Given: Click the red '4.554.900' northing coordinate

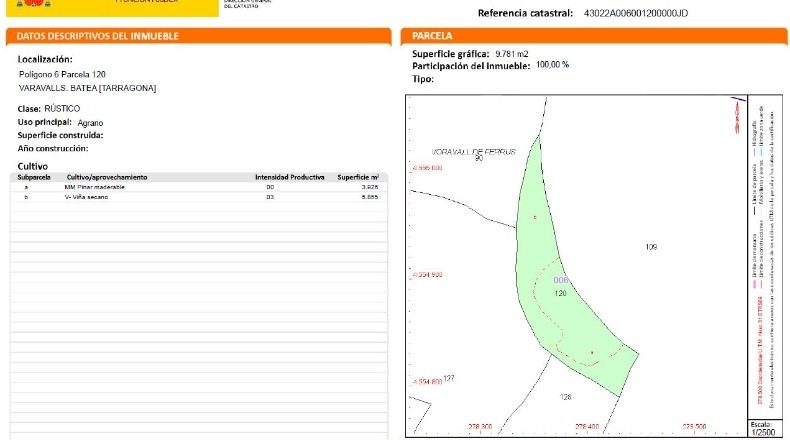Looking at the screenshot, I should (x=427, y=275).
